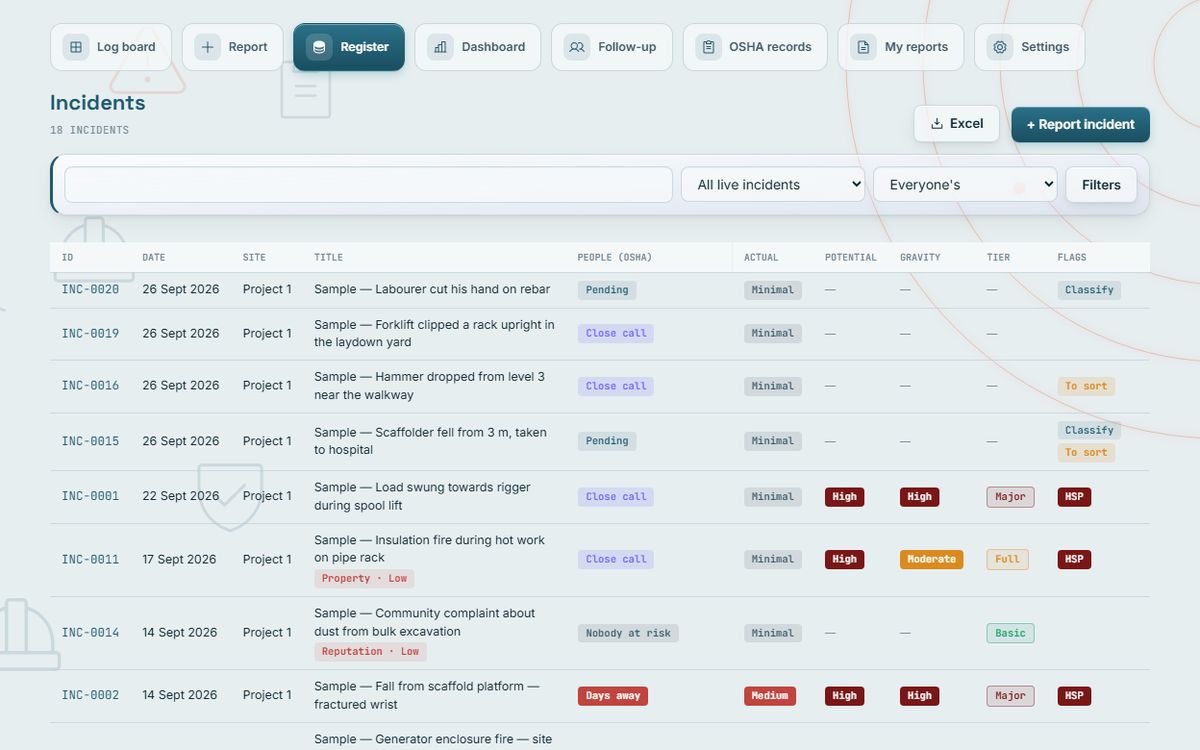Click the Classify flag on INC-0015
This screenshot has height=750, width=1200.
1089,430
